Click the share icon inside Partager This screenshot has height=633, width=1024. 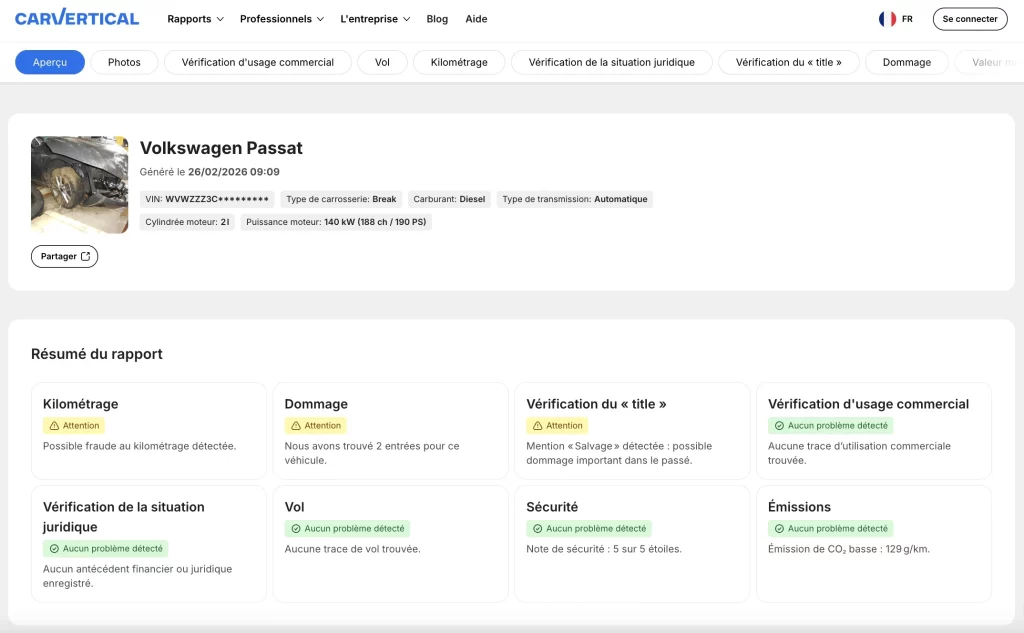[85, 256]
